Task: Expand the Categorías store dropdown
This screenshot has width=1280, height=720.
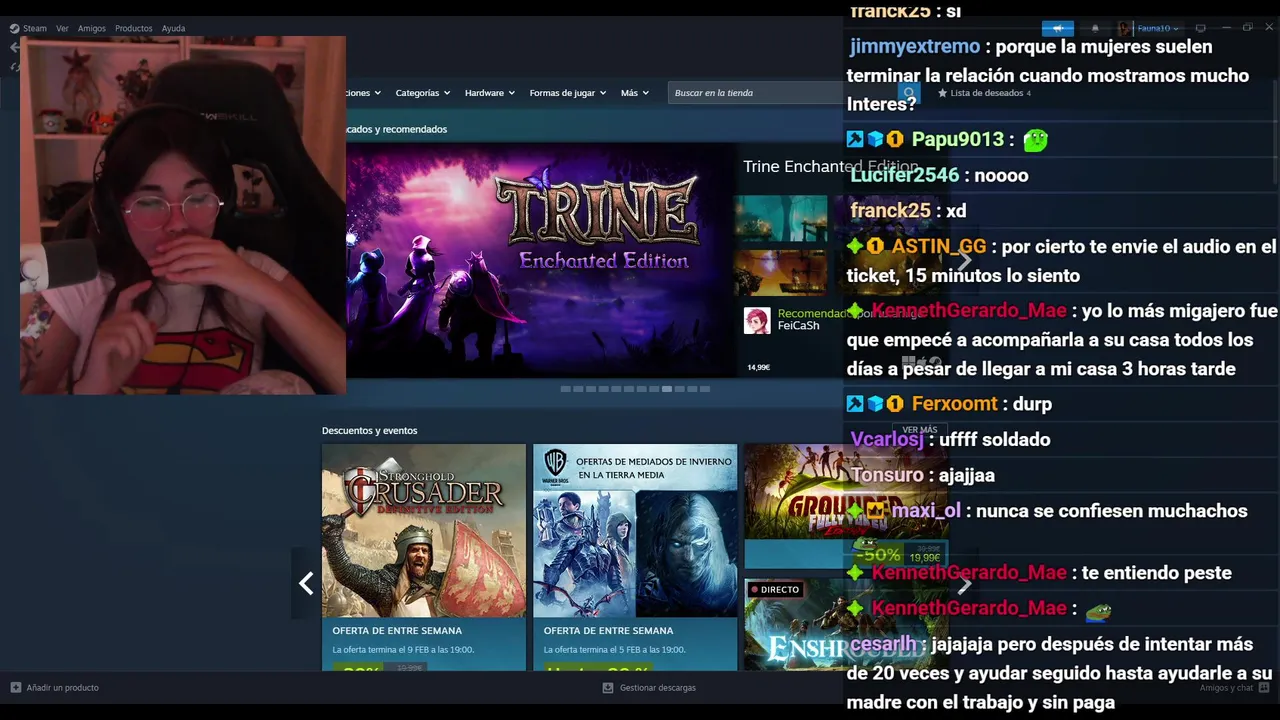Action: pos(422,93)
